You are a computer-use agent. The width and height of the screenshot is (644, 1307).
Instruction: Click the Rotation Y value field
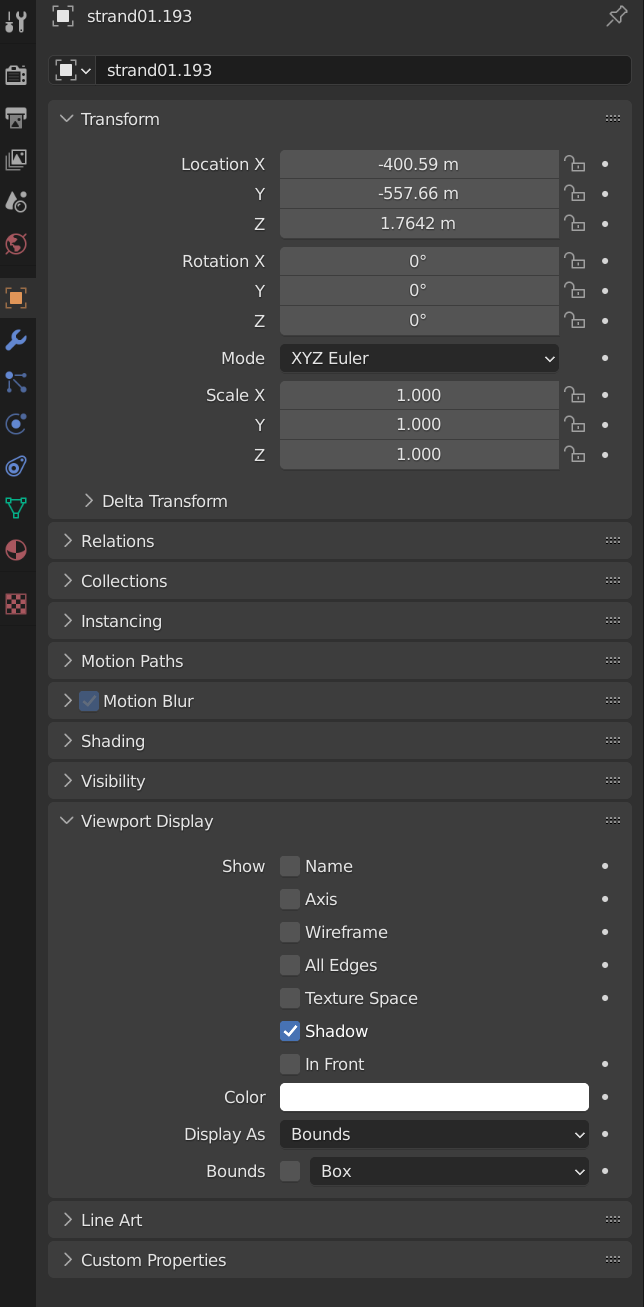(x=419, y=290)
